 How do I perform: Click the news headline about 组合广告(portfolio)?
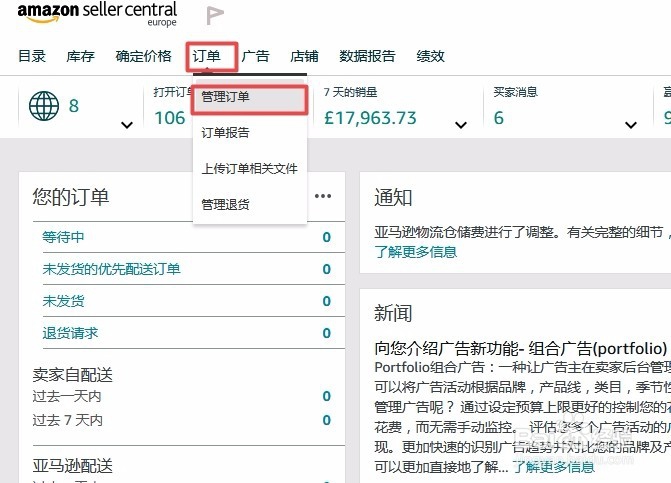(520, 349)
